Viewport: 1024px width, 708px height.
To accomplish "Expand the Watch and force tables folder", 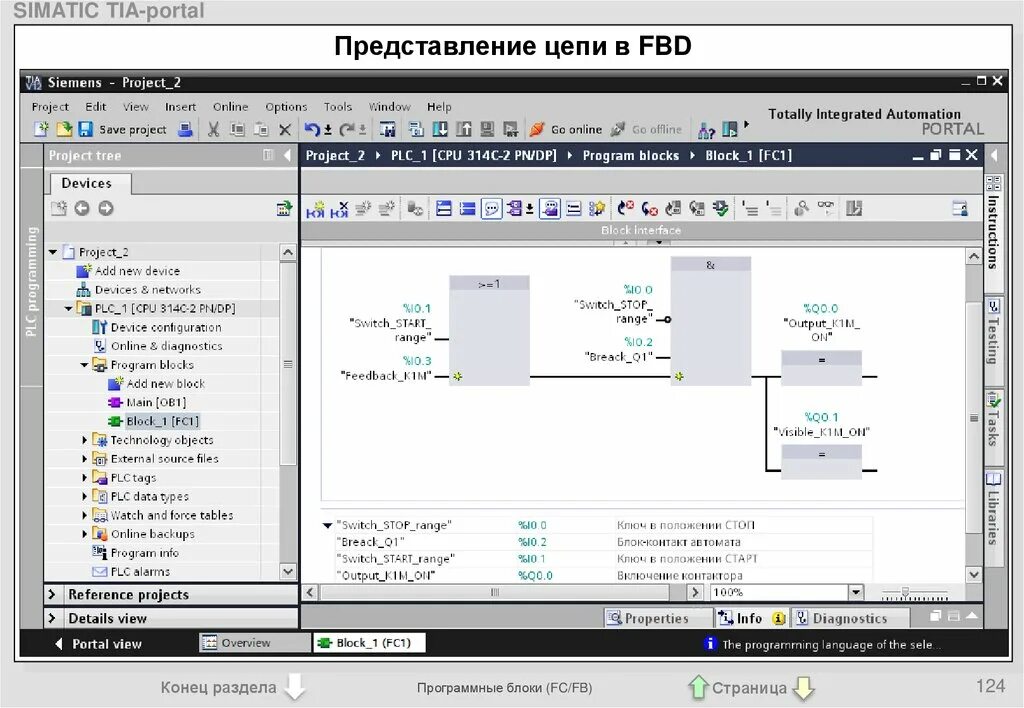I will pyautogui.click(x=84, y=515).
